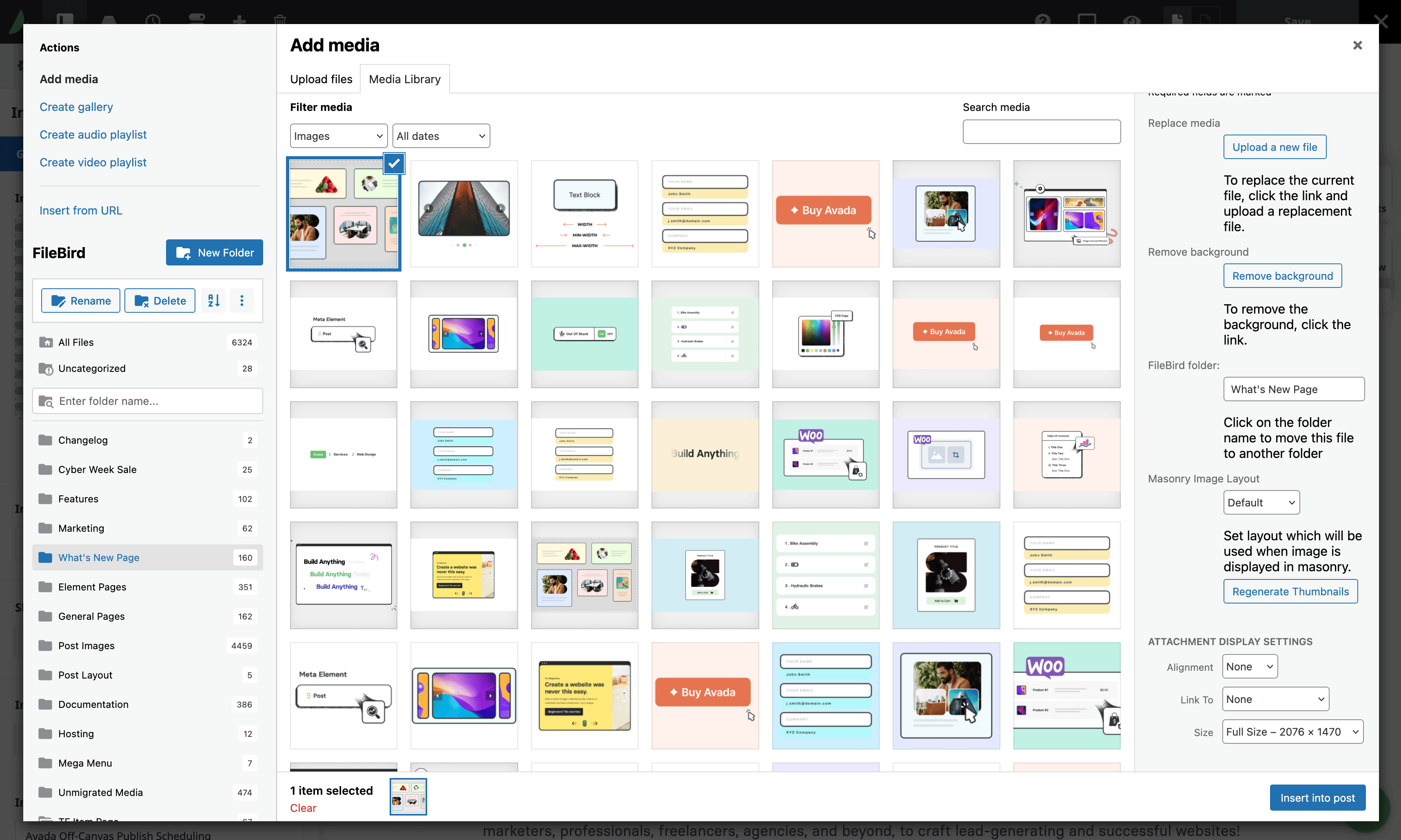Image resolution: width=1401 pixels, height=840 pixels.
Task: Click the Post Images folder icon
Action: (x=45, y=645)
